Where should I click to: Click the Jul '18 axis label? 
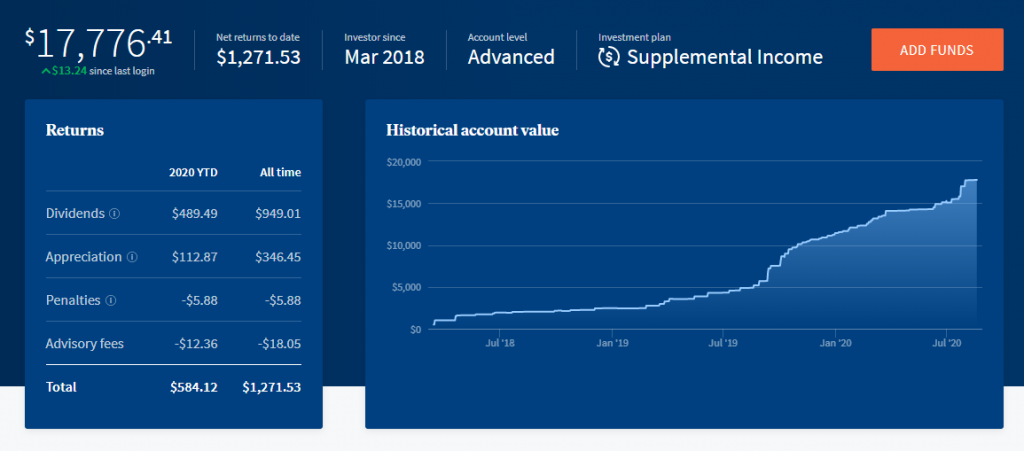coord(499,343)
